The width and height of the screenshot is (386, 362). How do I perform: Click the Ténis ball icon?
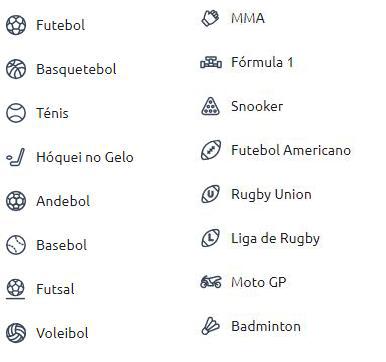(x=16, y=113)
